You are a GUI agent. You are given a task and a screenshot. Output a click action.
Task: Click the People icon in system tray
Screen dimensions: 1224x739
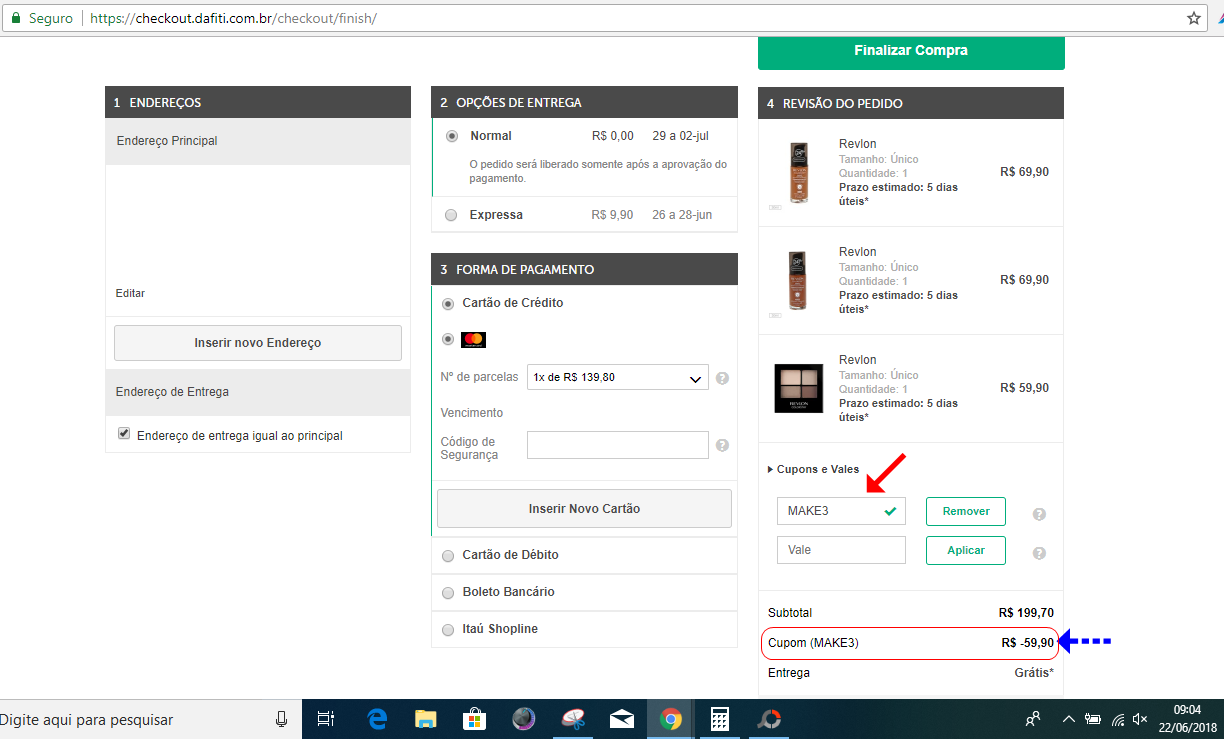click(1033, 719)
